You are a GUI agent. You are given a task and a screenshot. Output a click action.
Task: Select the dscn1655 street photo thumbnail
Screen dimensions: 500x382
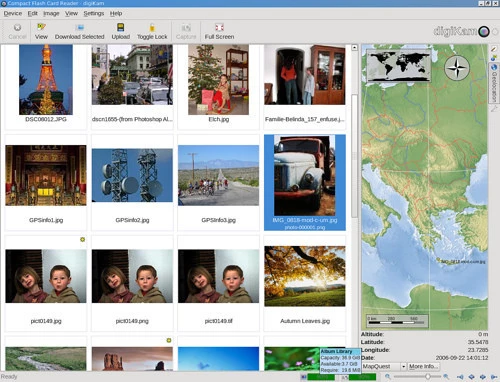point(132,75)
